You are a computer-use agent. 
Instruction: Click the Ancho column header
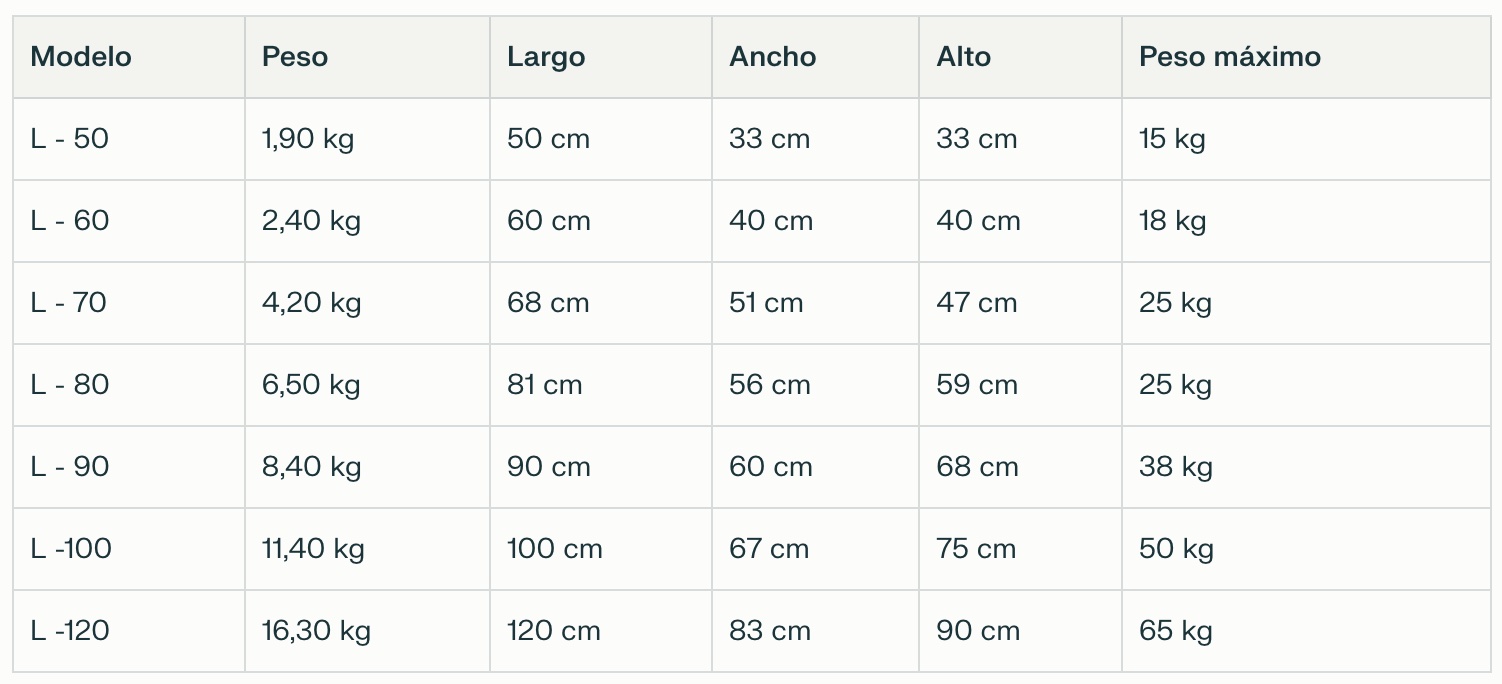pos(773,57)
